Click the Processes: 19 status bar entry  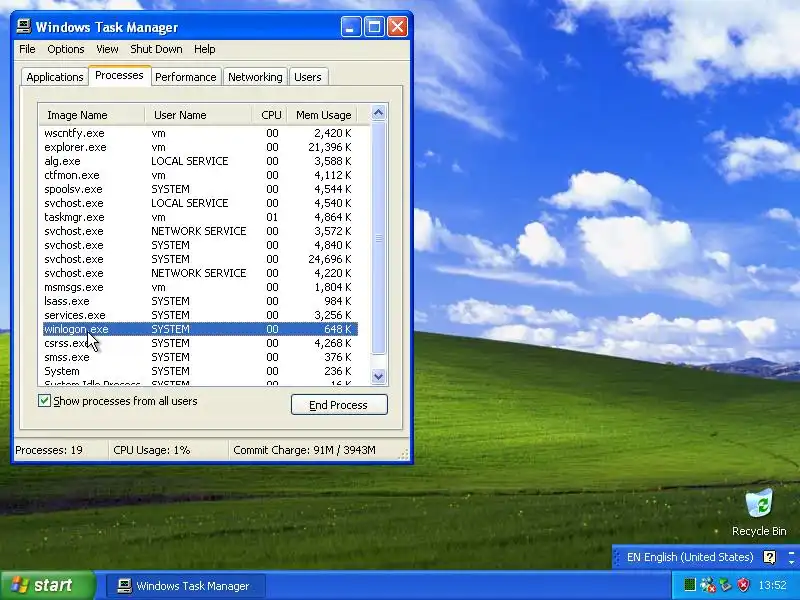49,450
